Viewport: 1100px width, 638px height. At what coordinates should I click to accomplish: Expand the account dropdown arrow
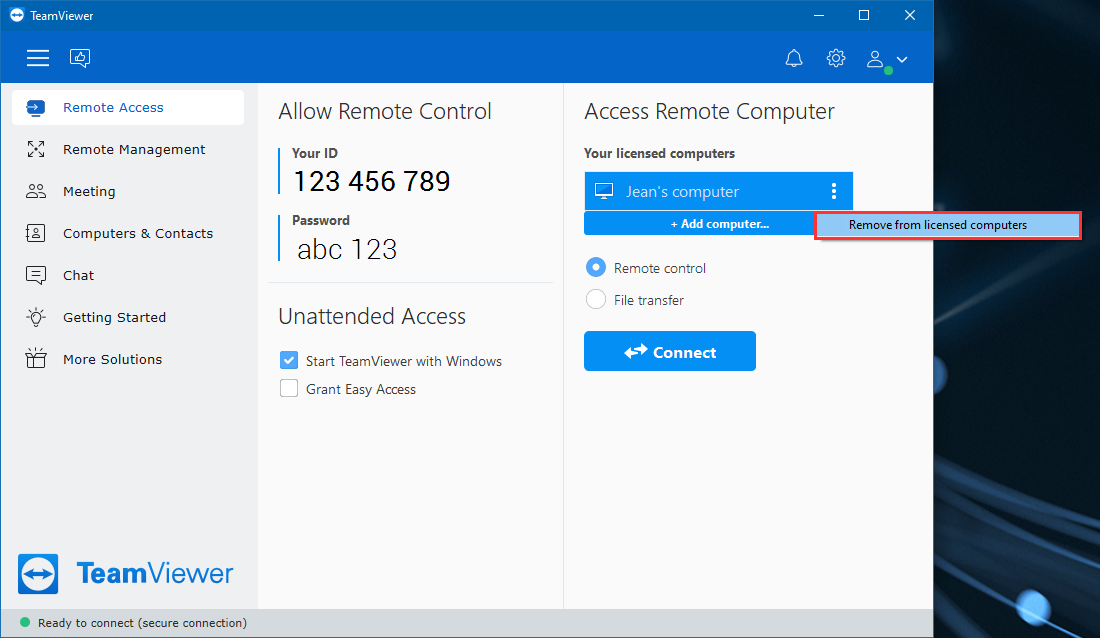902,60
